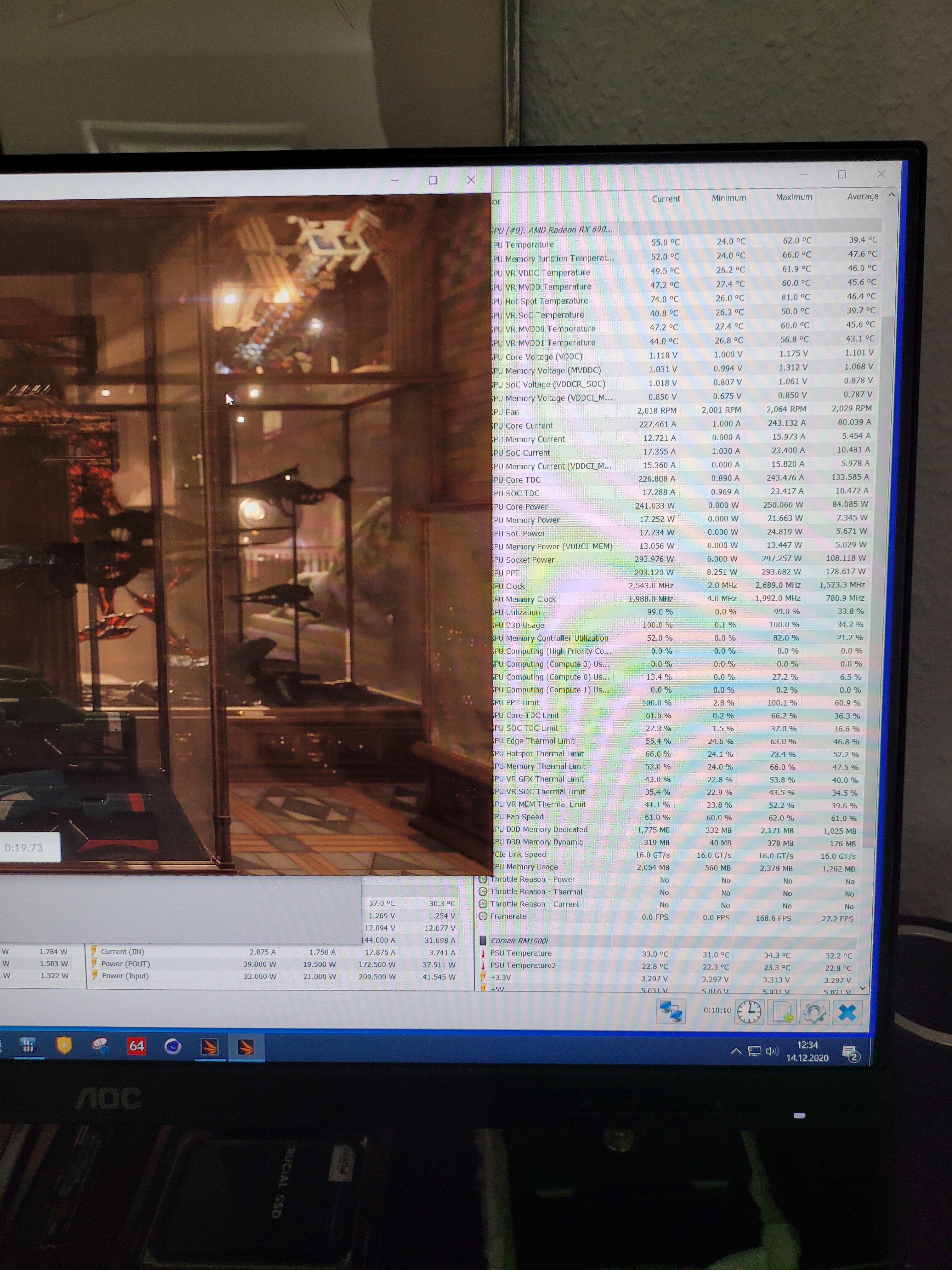The width and height of the screenshot is (952, 1270).
Task: Click the Minimum column header
Action: pos(729,198)
